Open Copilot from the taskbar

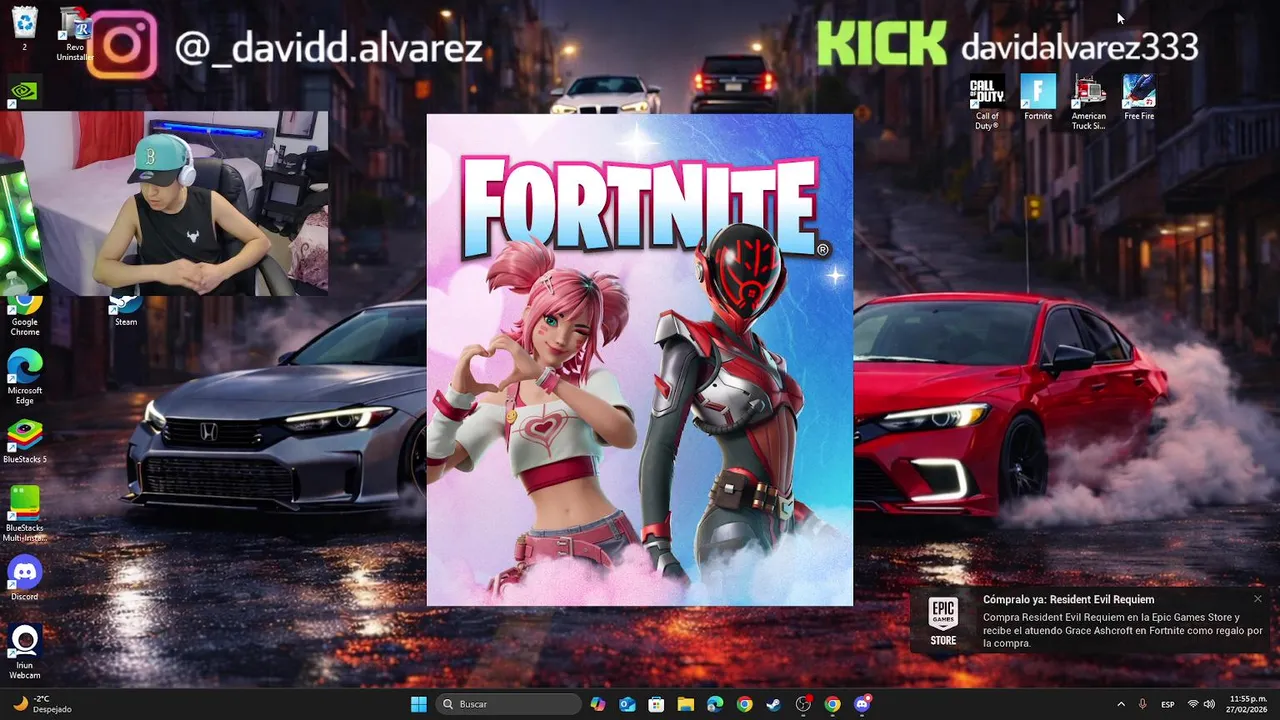click(598, 704)
